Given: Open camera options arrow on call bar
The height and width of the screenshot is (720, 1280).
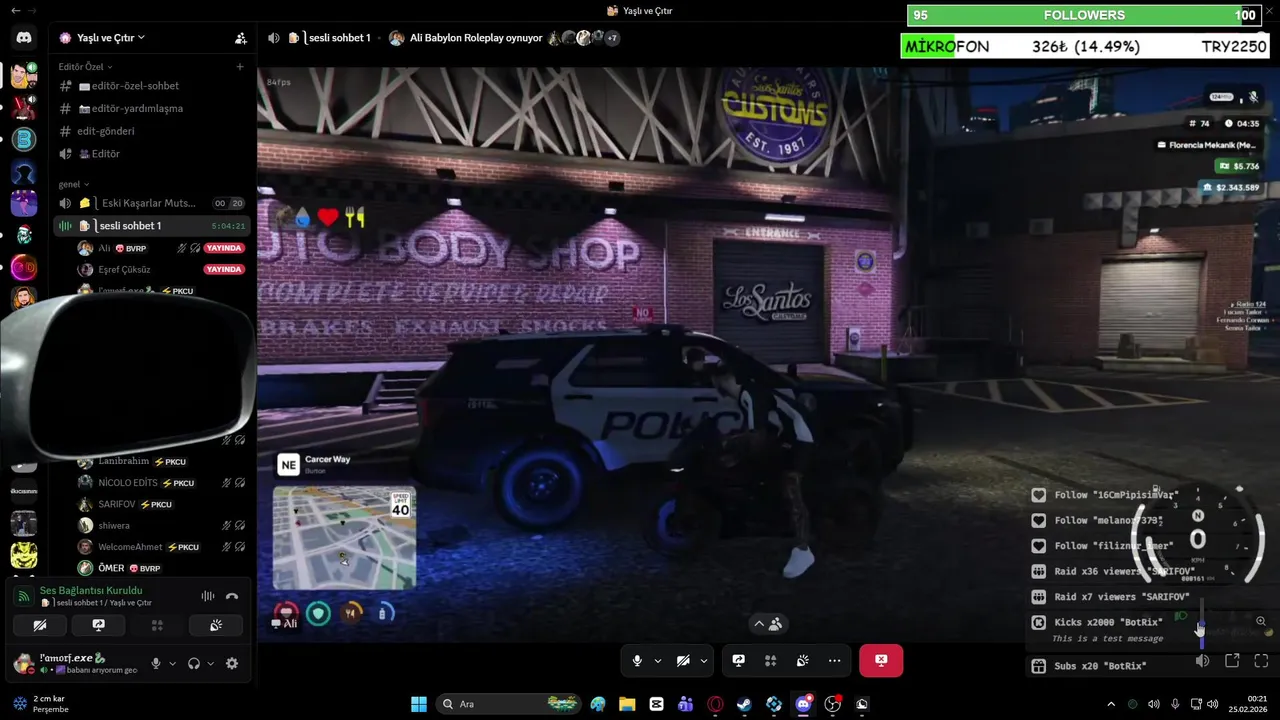Looking at the screenshot, I should (704, 660).
